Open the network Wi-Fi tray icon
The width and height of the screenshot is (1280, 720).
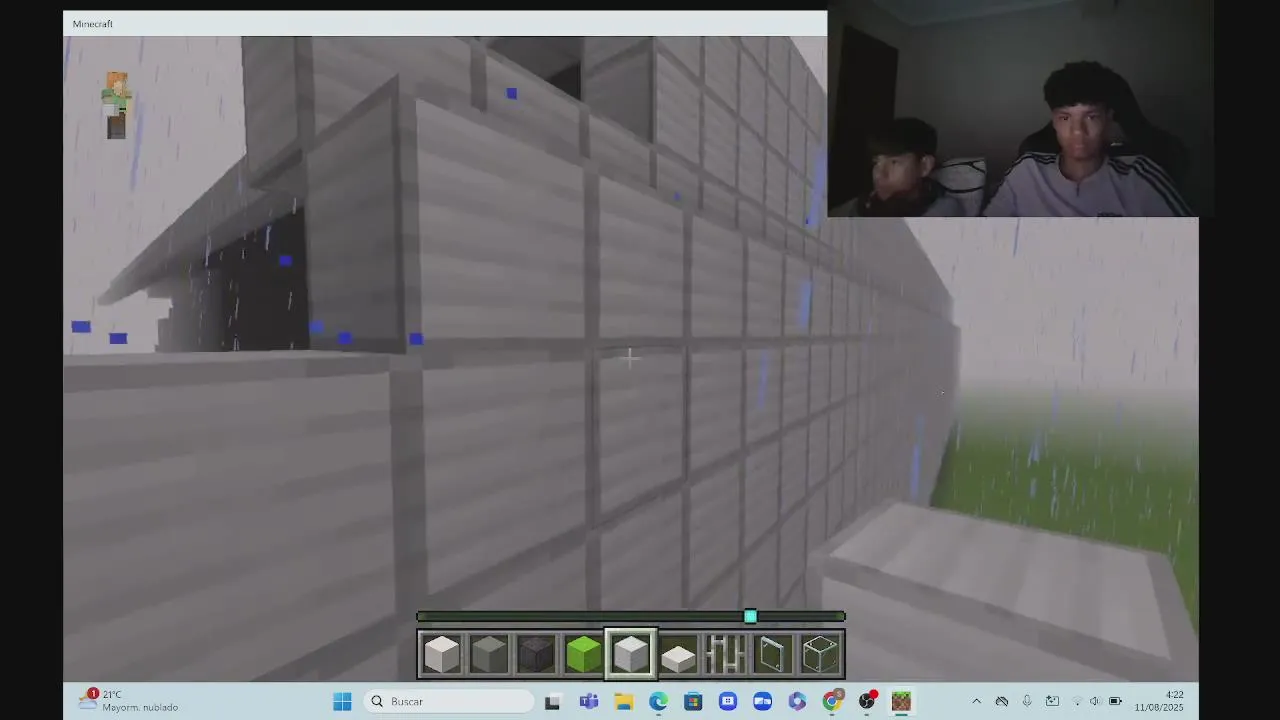coord(1077,702)
